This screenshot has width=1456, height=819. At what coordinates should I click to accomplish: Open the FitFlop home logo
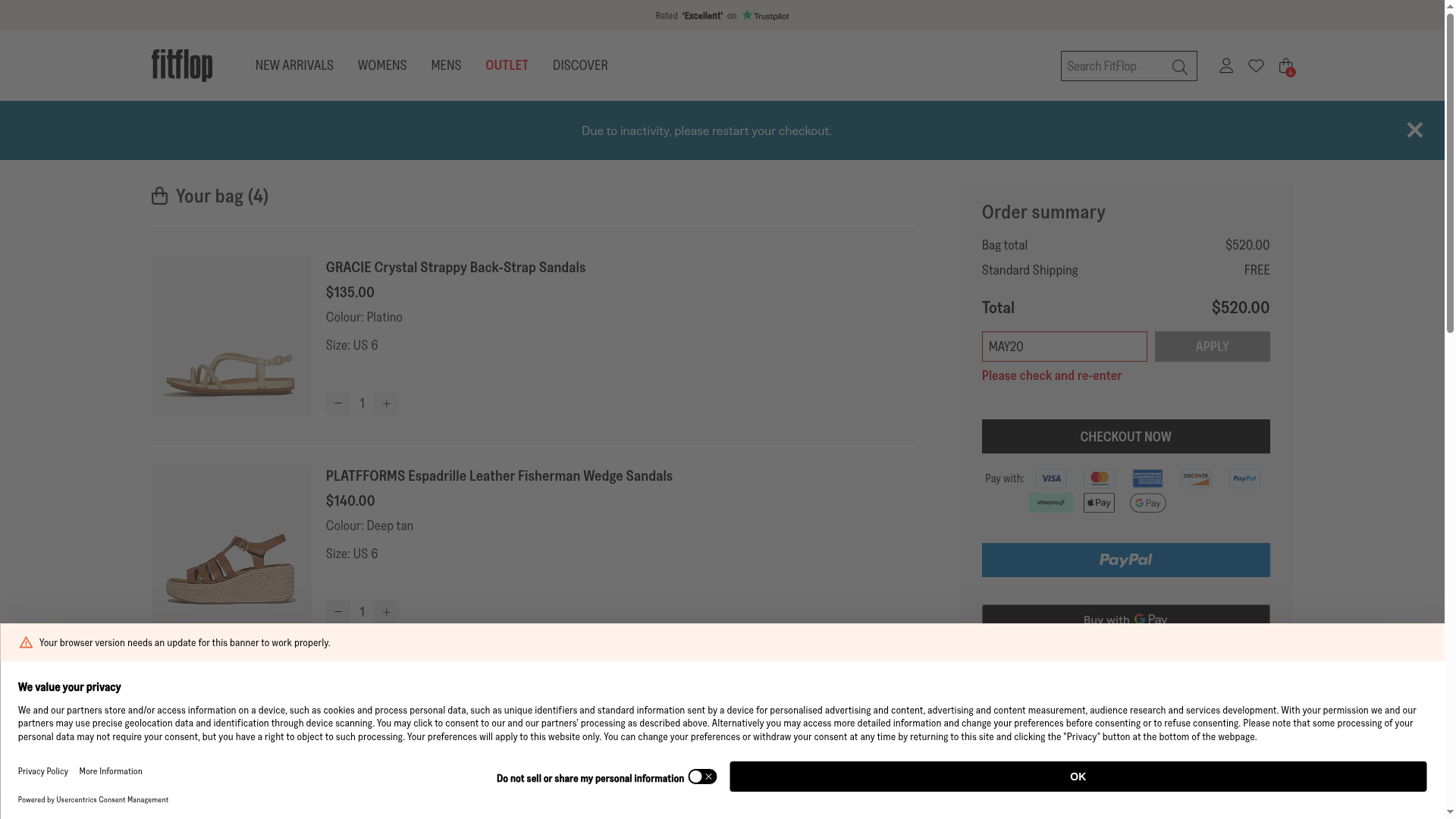point(182,65)
